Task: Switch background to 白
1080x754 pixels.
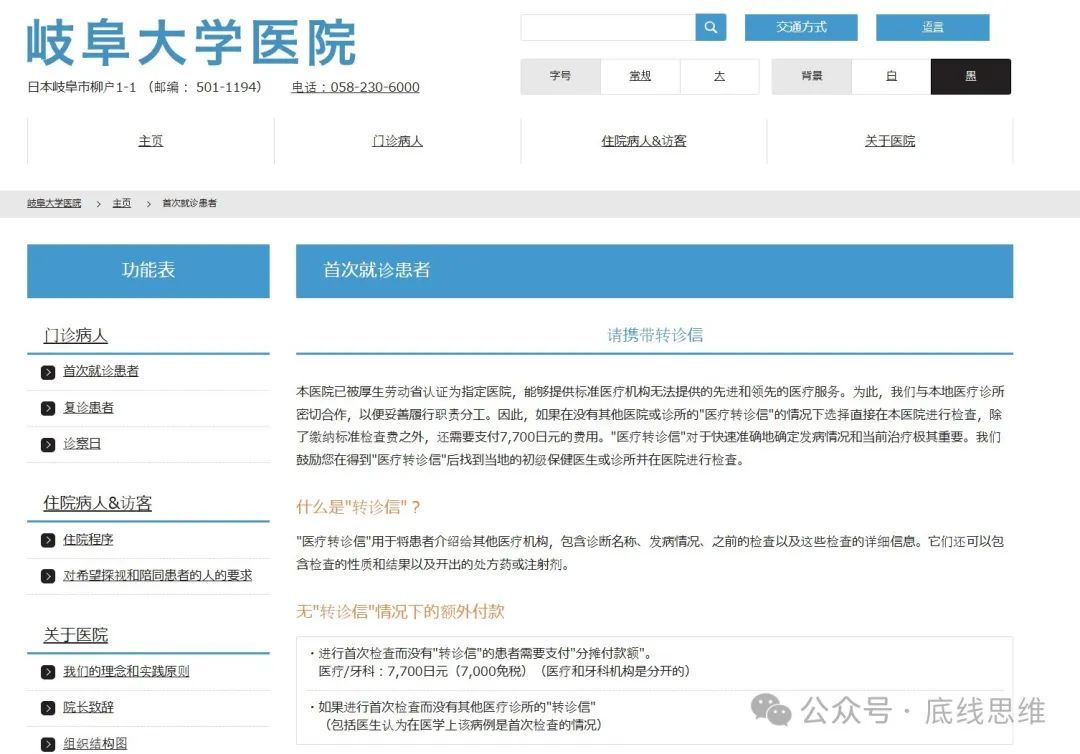Action: click(891, 76)
